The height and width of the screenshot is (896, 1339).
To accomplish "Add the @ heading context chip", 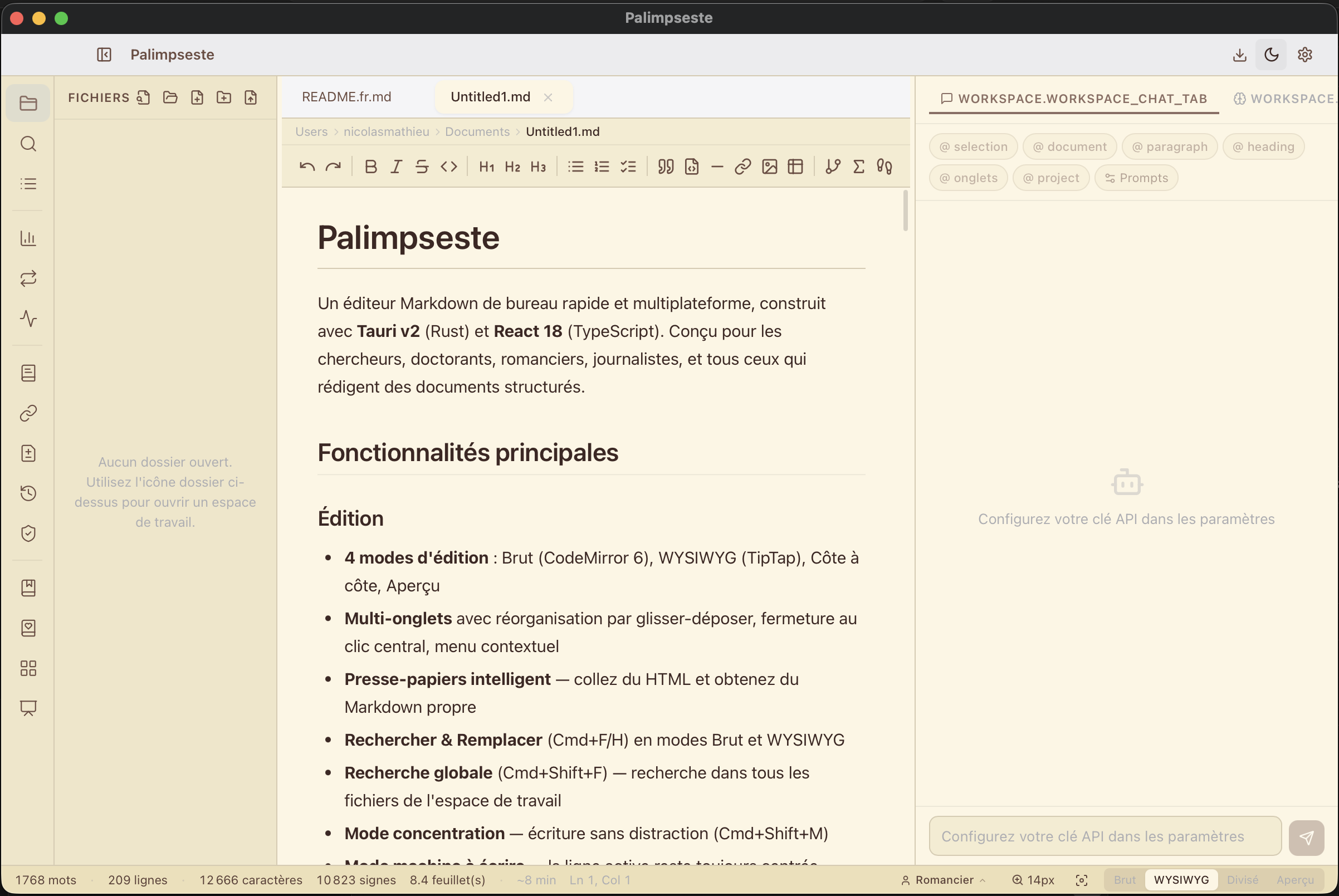I will pyautogui.click(x=1264, y=147).
